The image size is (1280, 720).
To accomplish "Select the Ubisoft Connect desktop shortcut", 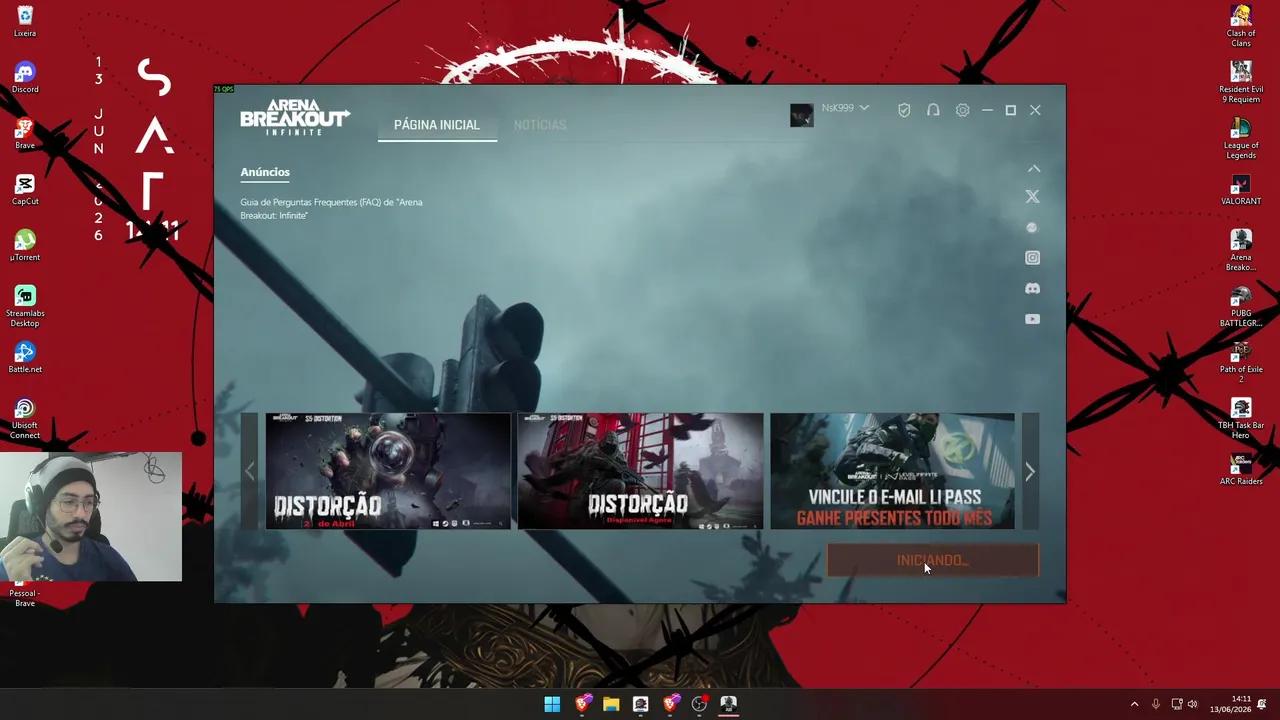I will click(x=25, y=418).
